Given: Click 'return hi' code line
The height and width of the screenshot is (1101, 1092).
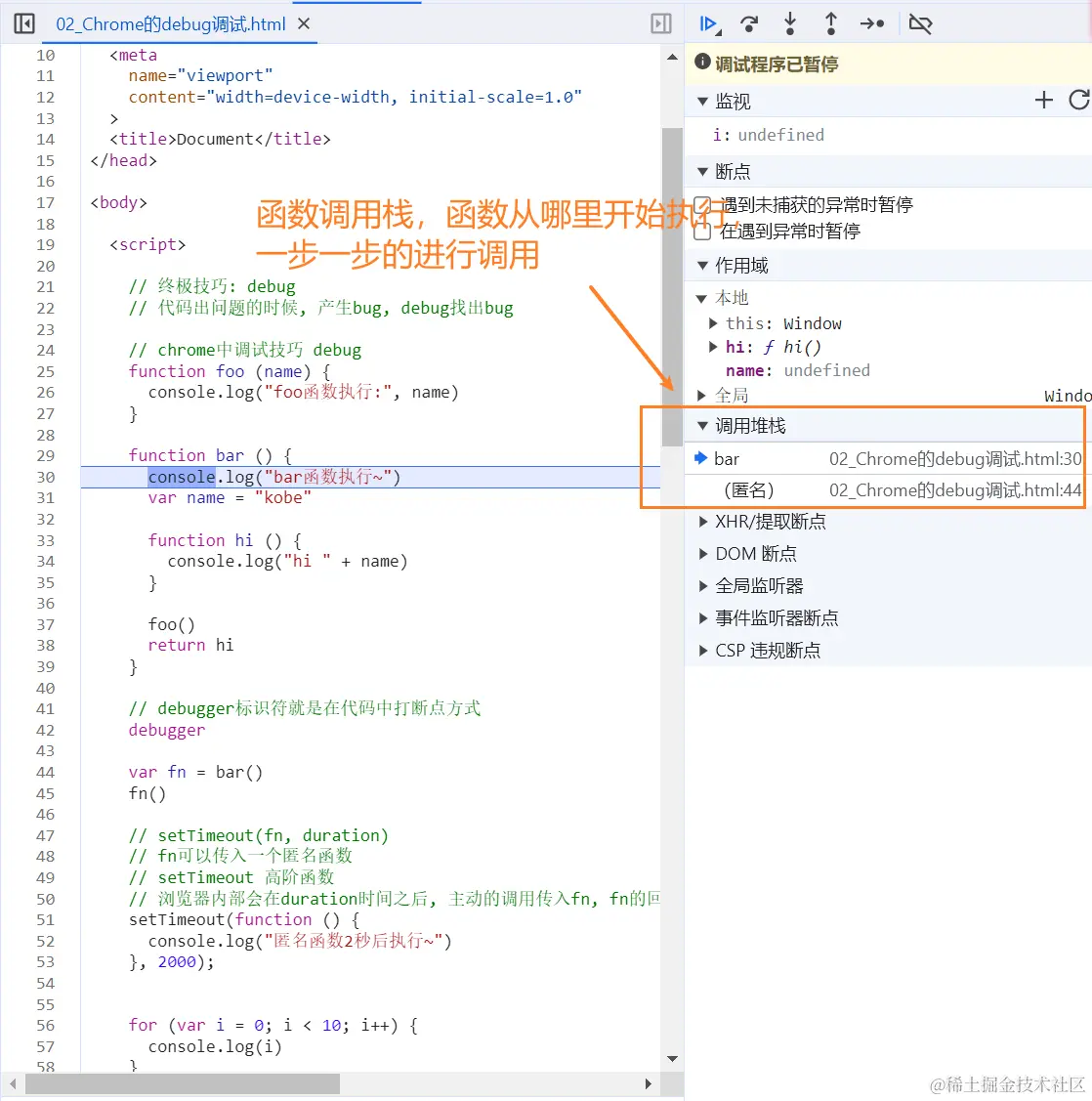Looking at the screenshot, I should point(190,646).
